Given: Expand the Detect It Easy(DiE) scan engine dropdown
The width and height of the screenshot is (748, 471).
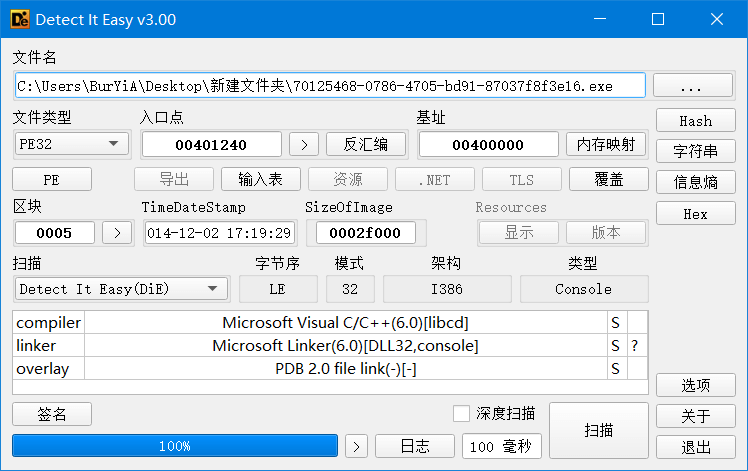Looking at the screenshot, I should click(121, 289).
